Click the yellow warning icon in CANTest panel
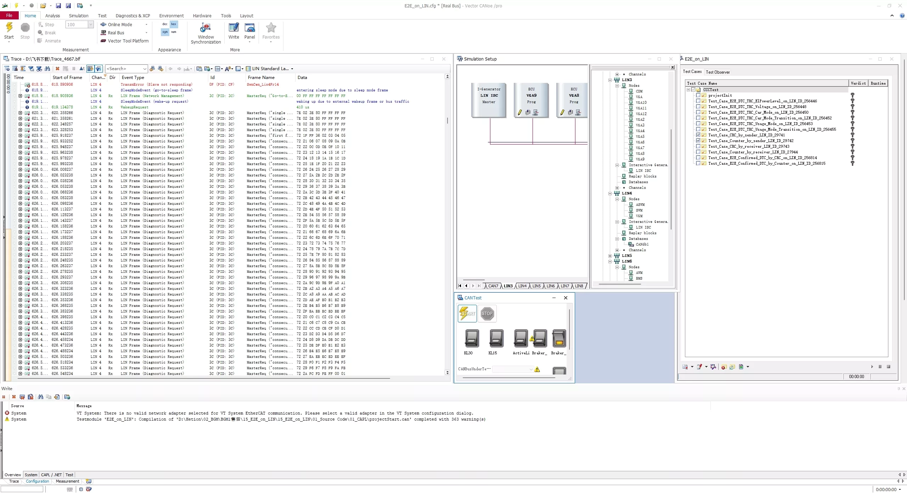The width and height of the screenshot is (907, 493). coord(537,369)
